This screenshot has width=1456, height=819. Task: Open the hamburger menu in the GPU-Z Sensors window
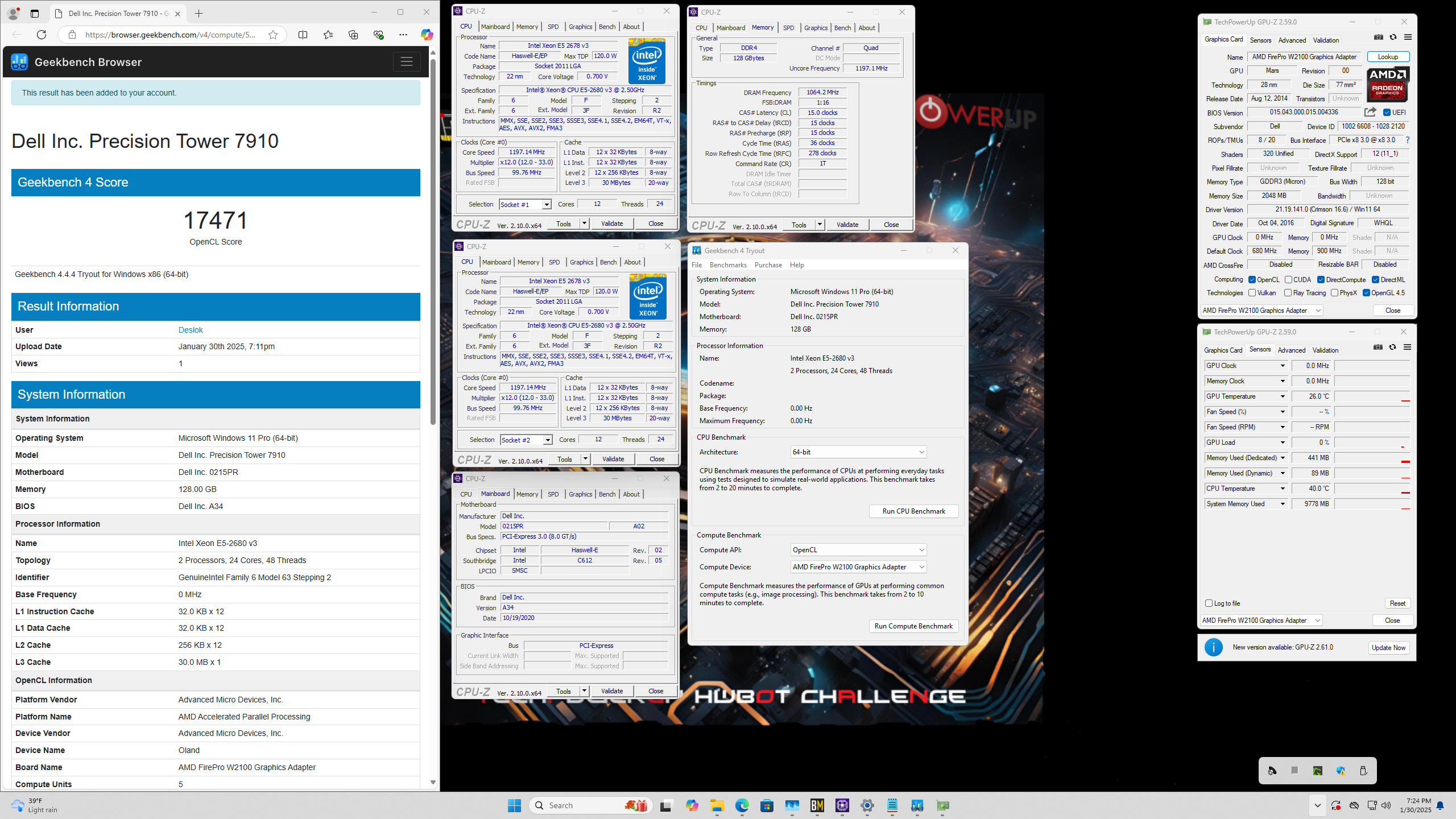(x=1407, y=348)
